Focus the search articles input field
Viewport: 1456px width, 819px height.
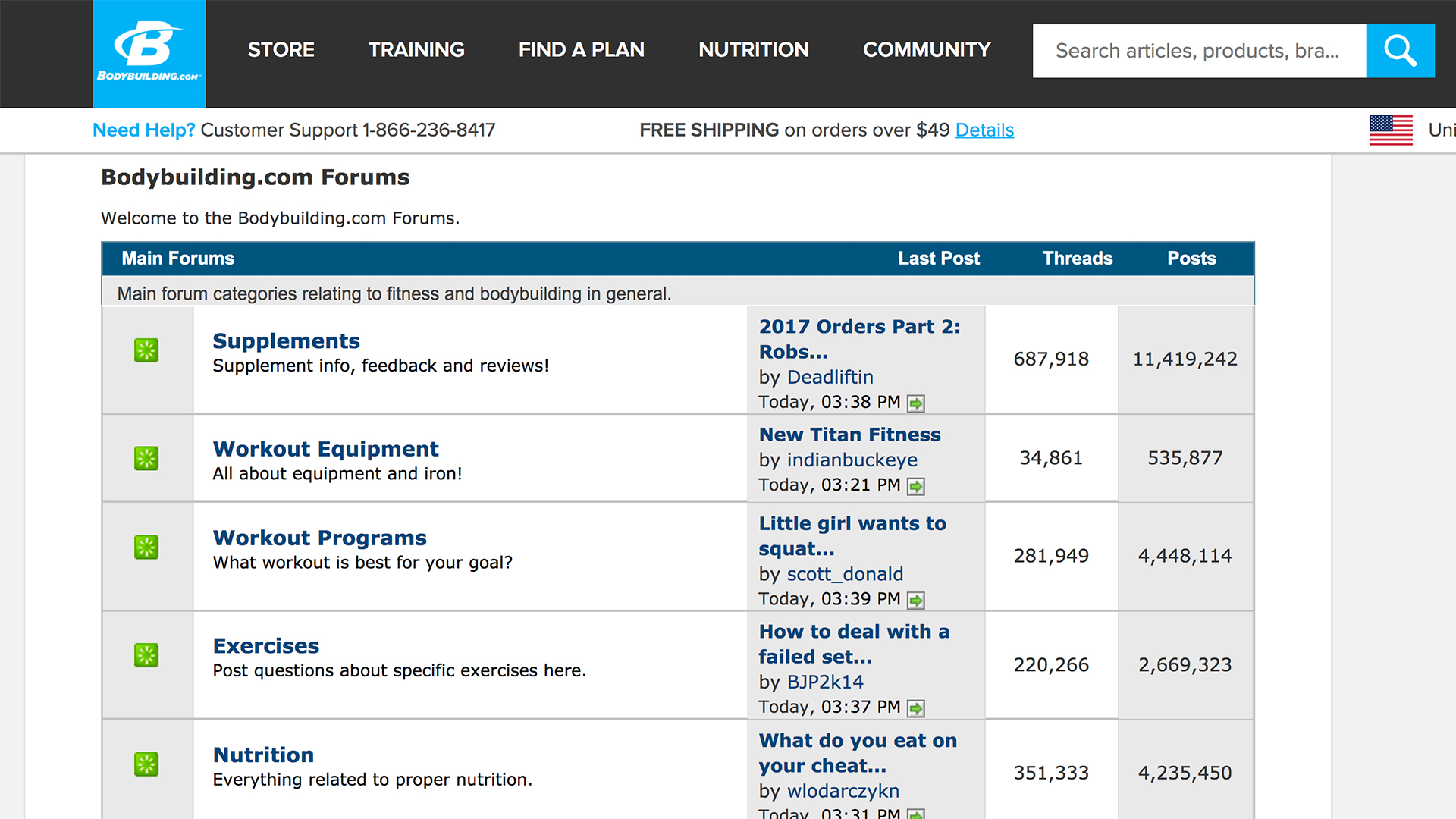1198,51
